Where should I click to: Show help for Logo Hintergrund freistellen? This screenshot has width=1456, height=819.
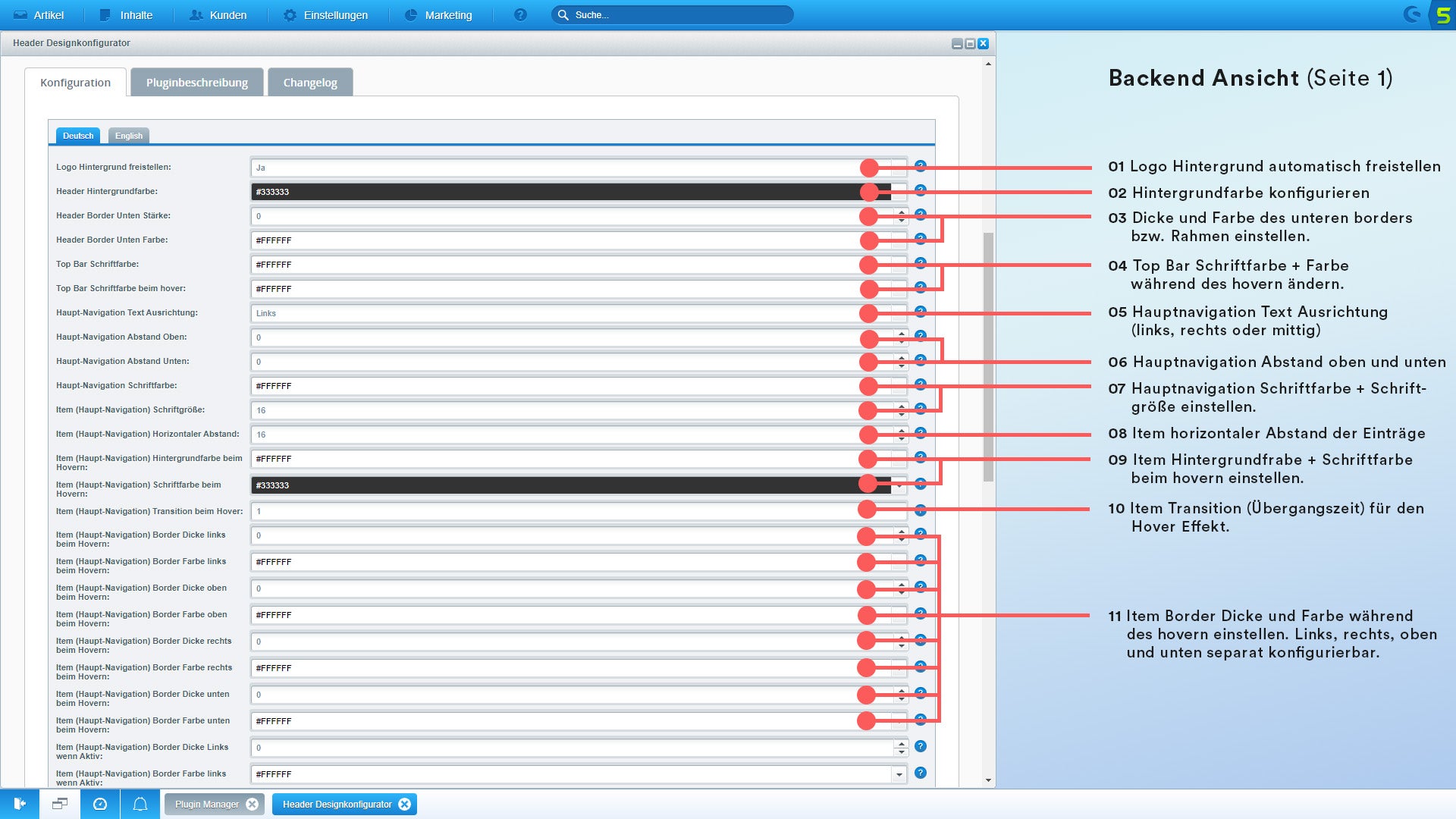point(921,166)
